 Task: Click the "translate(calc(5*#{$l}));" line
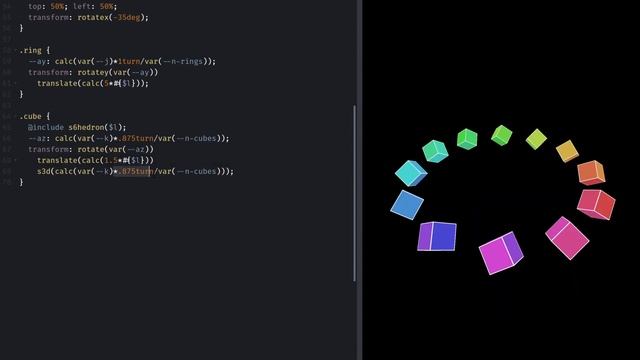(x=93, y=83)
